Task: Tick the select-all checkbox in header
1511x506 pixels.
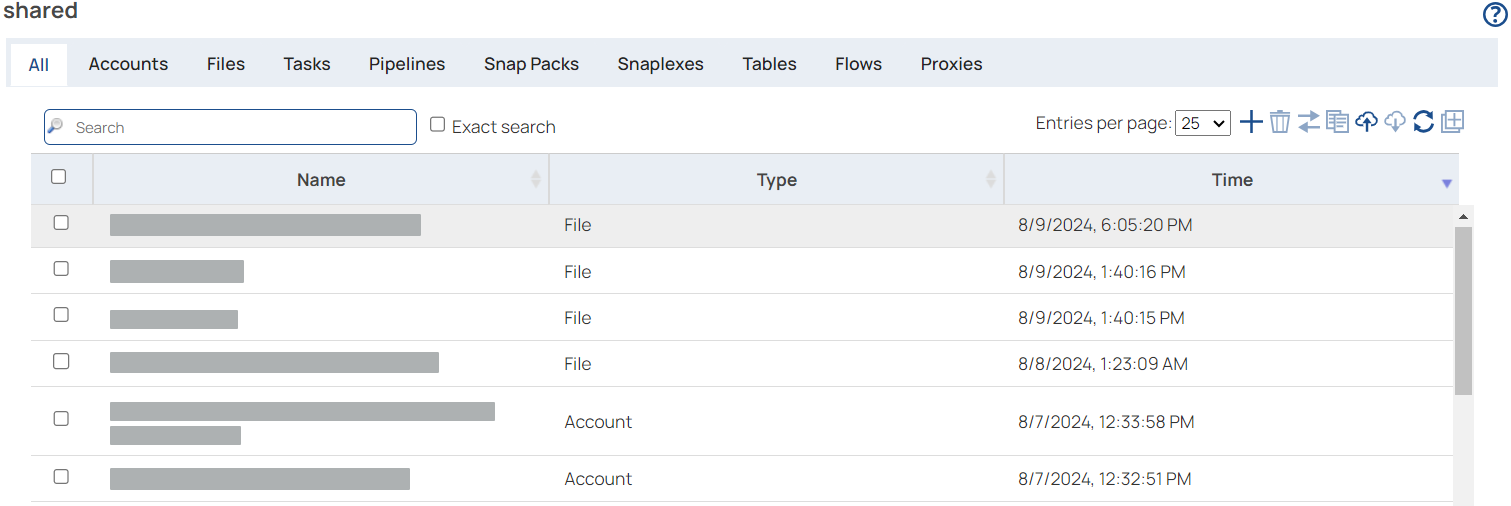Action: 59,177
